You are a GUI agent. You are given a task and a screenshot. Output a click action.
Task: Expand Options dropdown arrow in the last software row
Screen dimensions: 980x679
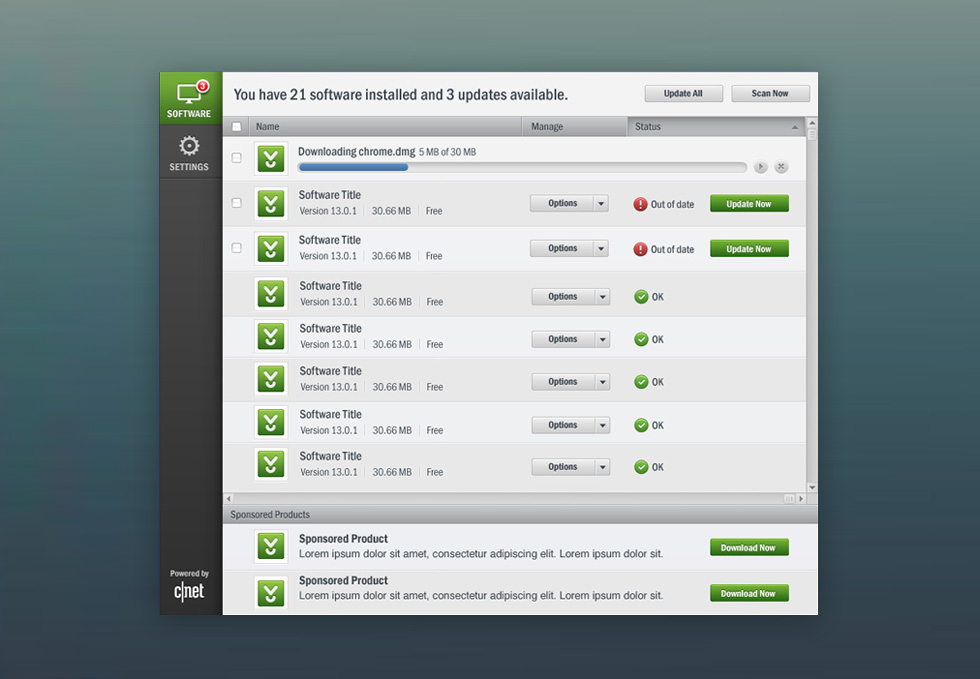602,467
